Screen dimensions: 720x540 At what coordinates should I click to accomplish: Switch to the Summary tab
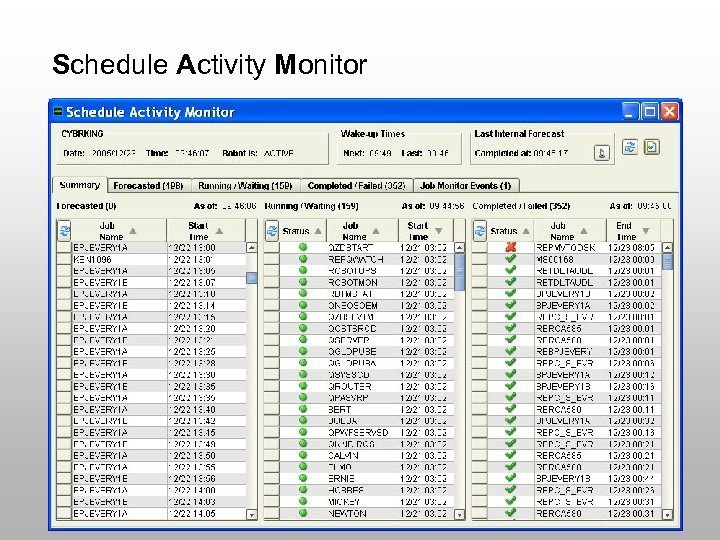80,185
